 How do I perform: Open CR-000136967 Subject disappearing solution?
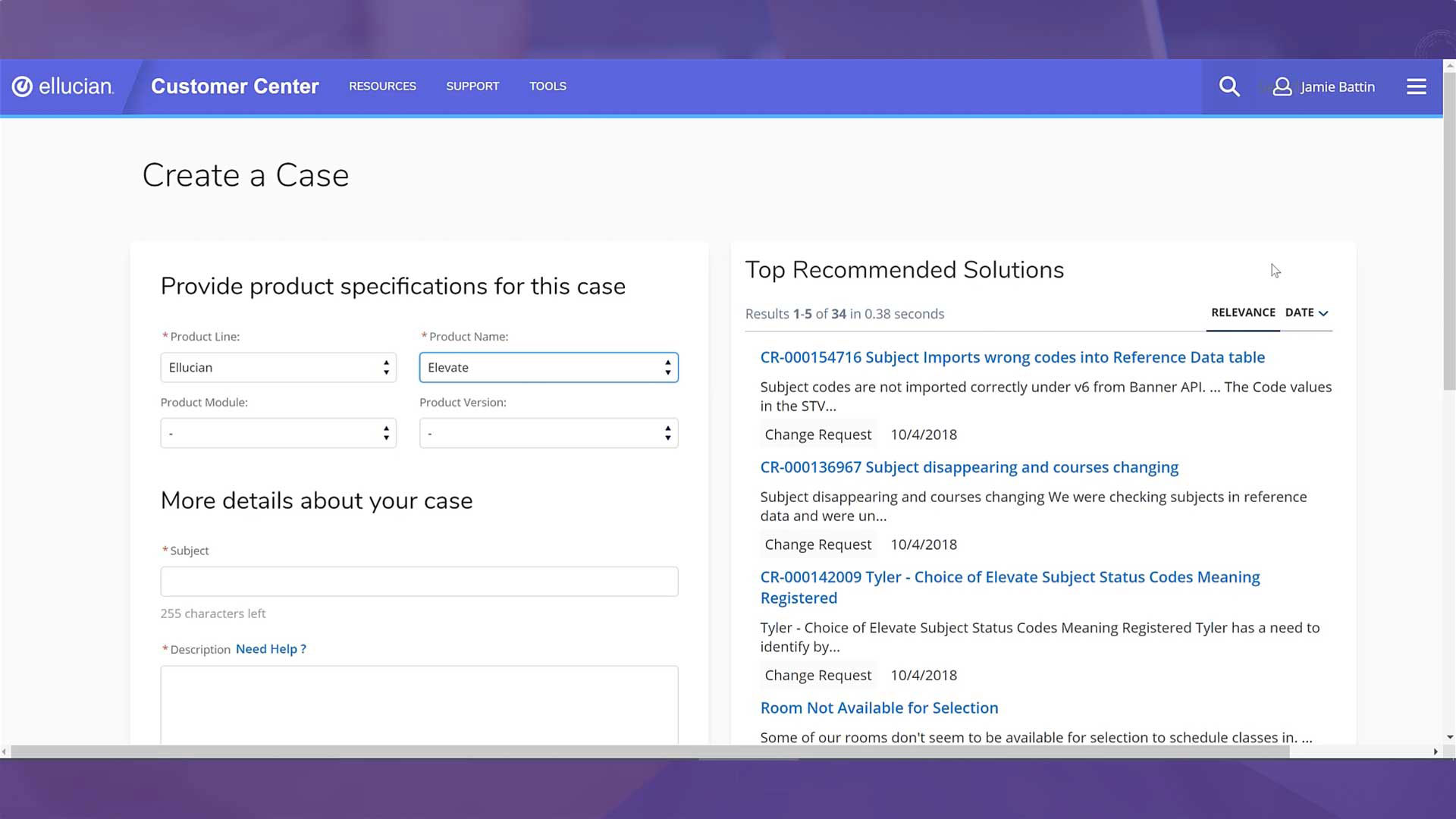click(x=969, y=467)
